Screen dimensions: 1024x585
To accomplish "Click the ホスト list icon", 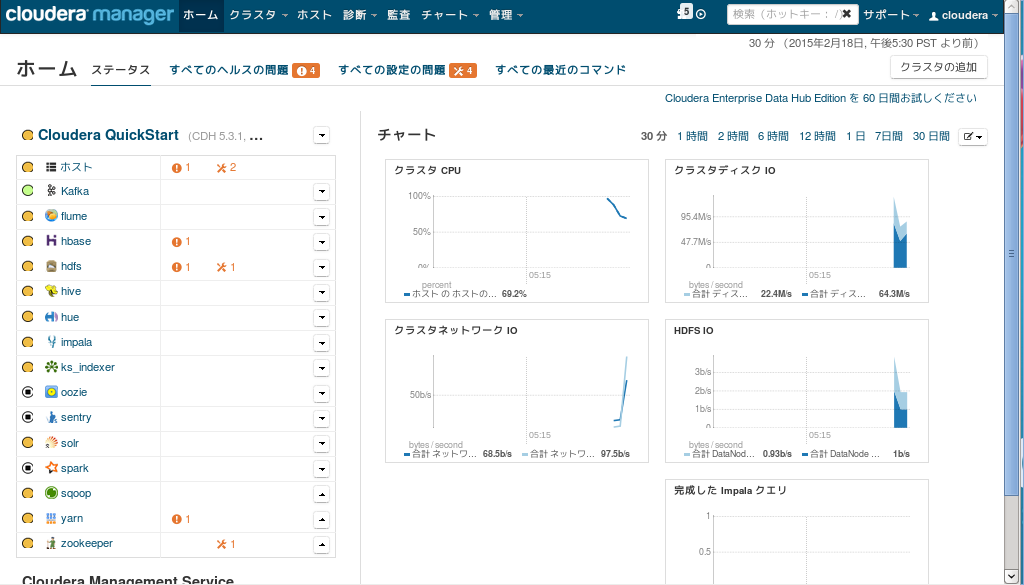I will tap(52, 167).
